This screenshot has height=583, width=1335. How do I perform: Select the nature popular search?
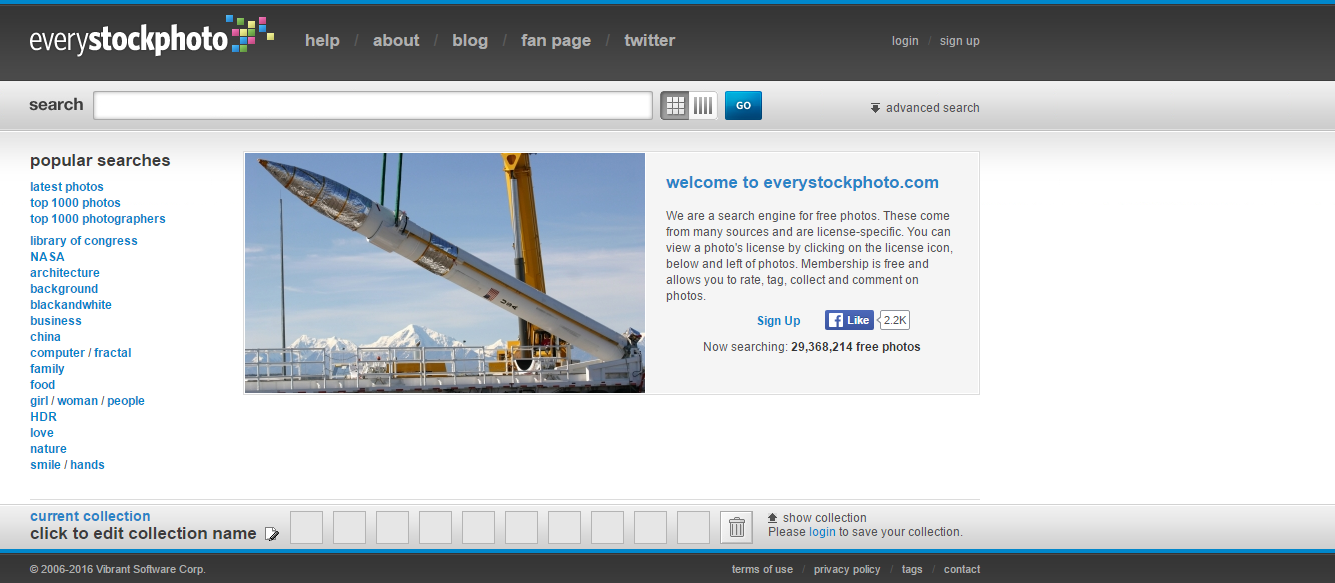coord(48,449)
